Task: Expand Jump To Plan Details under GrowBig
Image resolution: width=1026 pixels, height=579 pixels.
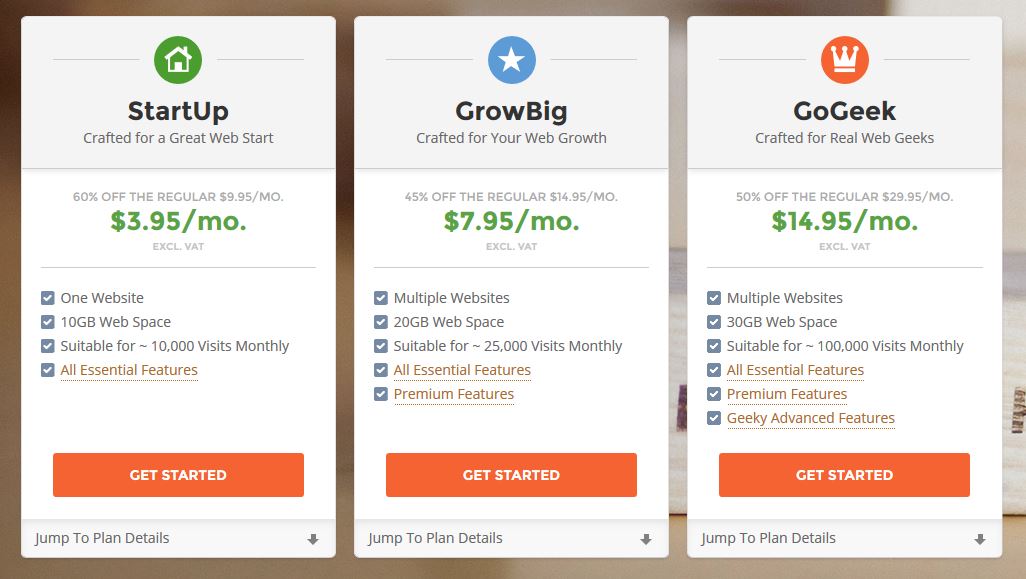Action: [511, 538]
